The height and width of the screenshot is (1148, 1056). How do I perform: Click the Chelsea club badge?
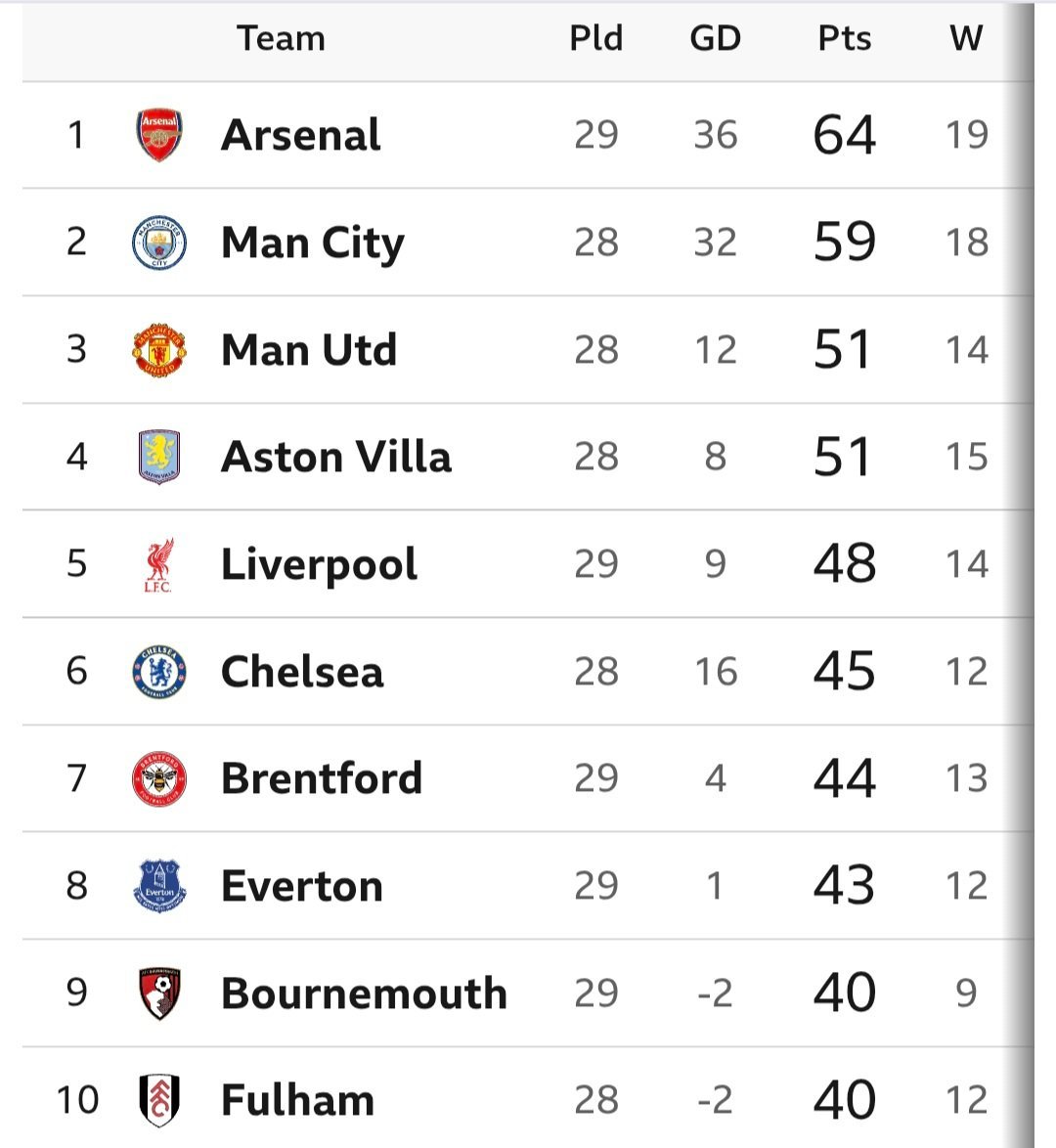tap(158, 672)
